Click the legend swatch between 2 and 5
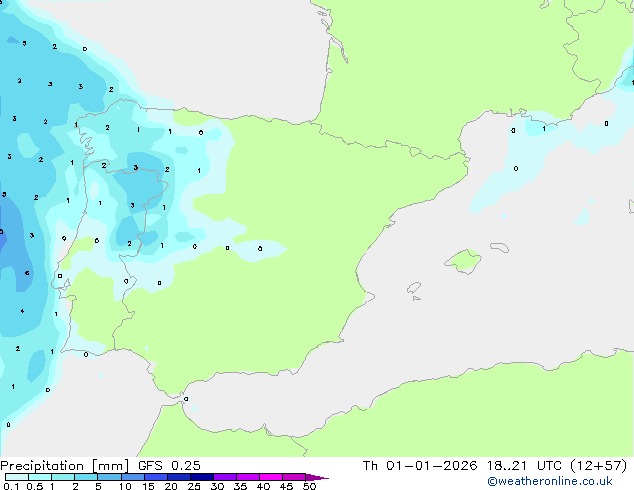The height and width of the screenshot is (490, 634). tap(86, 477)
